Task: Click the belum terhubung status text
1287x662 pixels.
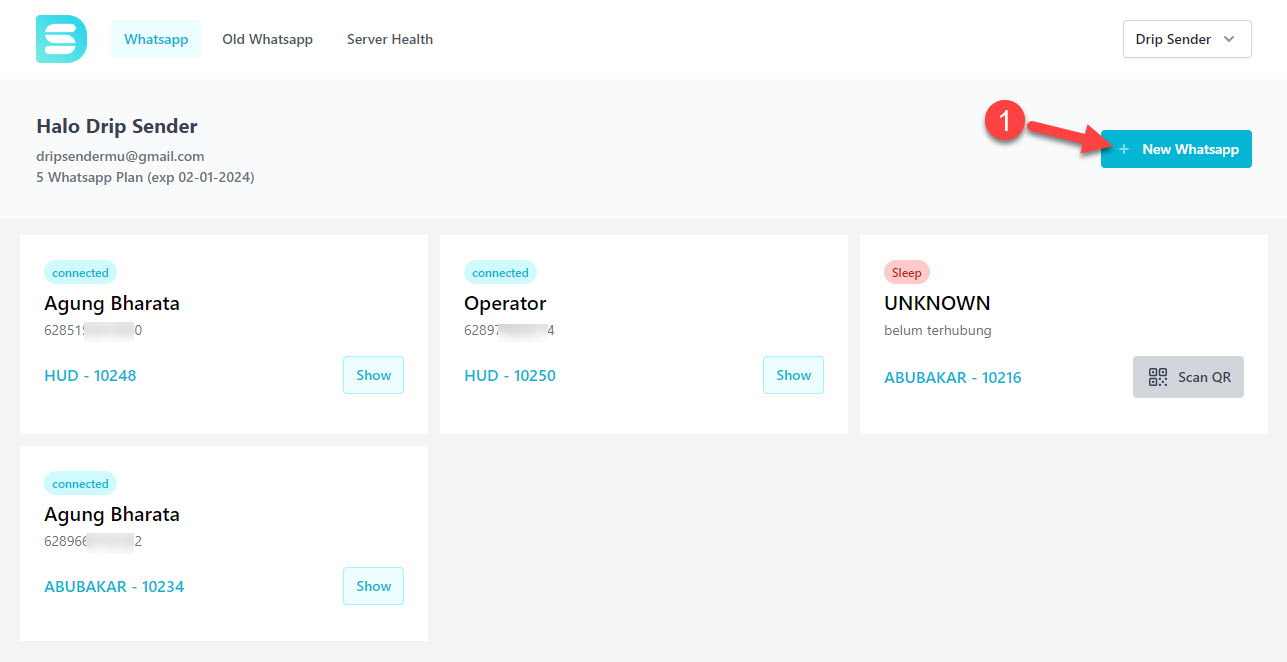Action: coord(938,330)
